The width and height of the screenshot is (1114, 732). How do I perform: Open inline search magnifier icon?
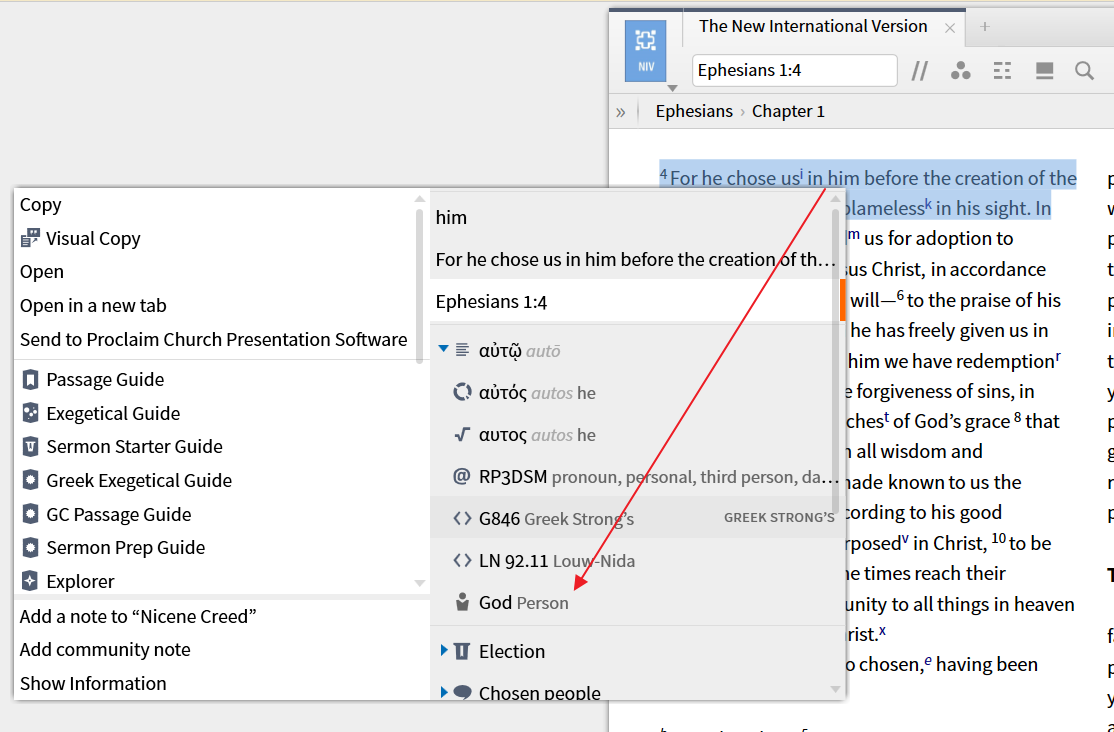click(1084, 70)
